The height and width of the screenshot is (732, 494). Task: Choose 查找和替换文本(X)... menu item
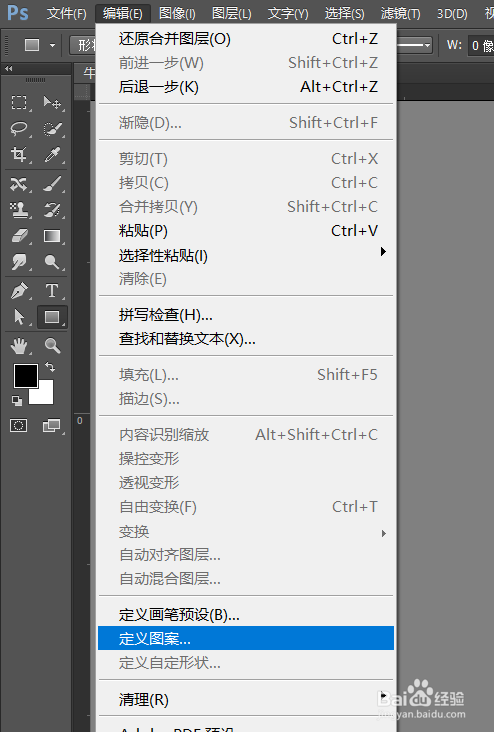coord(246,339)
